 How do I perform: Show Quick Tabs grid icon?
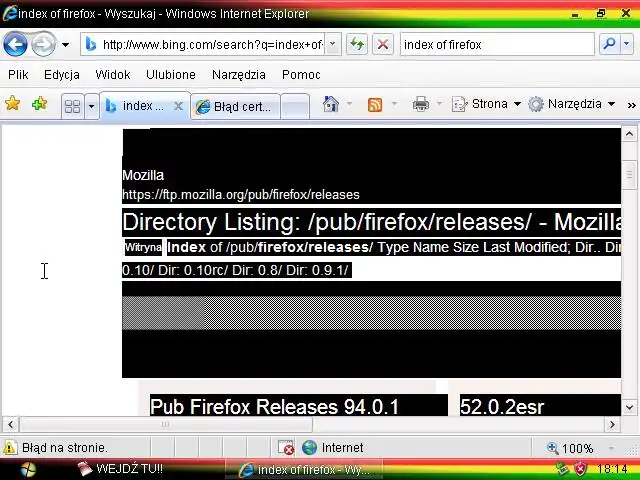click(x=73, y=107)
